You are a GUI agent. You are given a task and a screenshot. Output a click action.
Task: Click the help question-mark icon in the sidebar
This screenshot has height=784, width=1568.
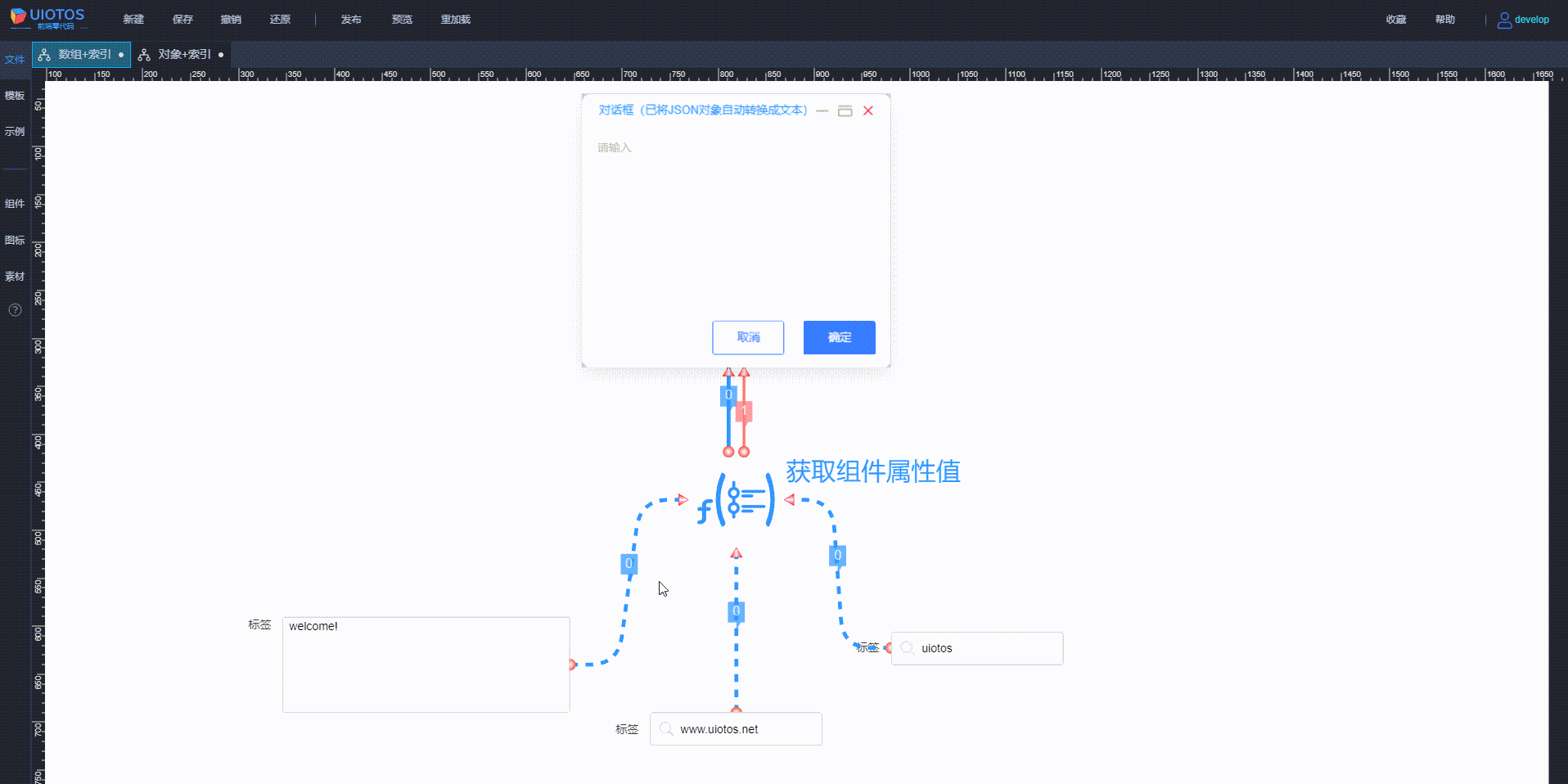(14, 309)
